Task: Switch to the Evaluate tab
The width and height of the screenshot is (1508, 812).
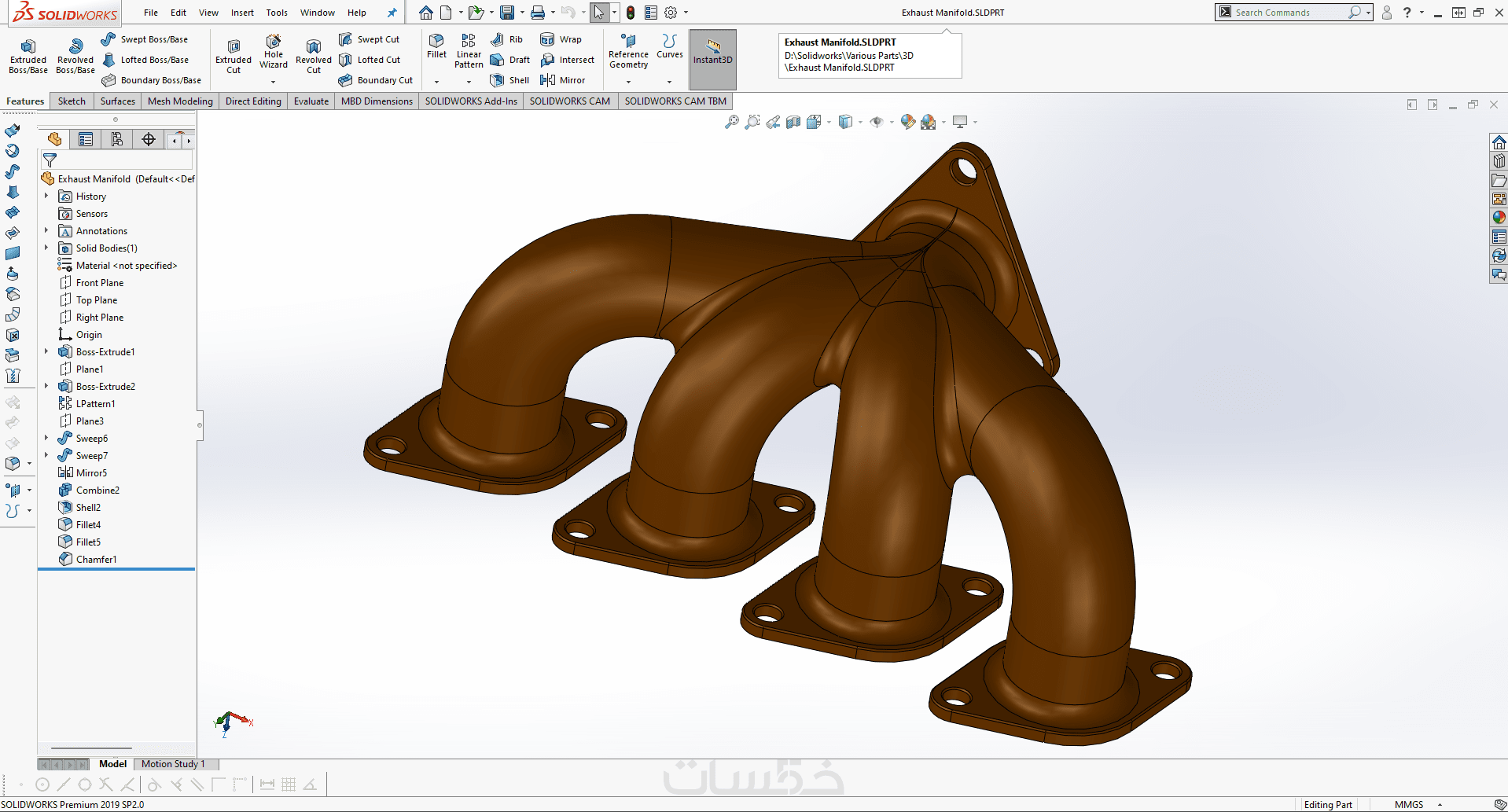Action: tap(311, 101)
